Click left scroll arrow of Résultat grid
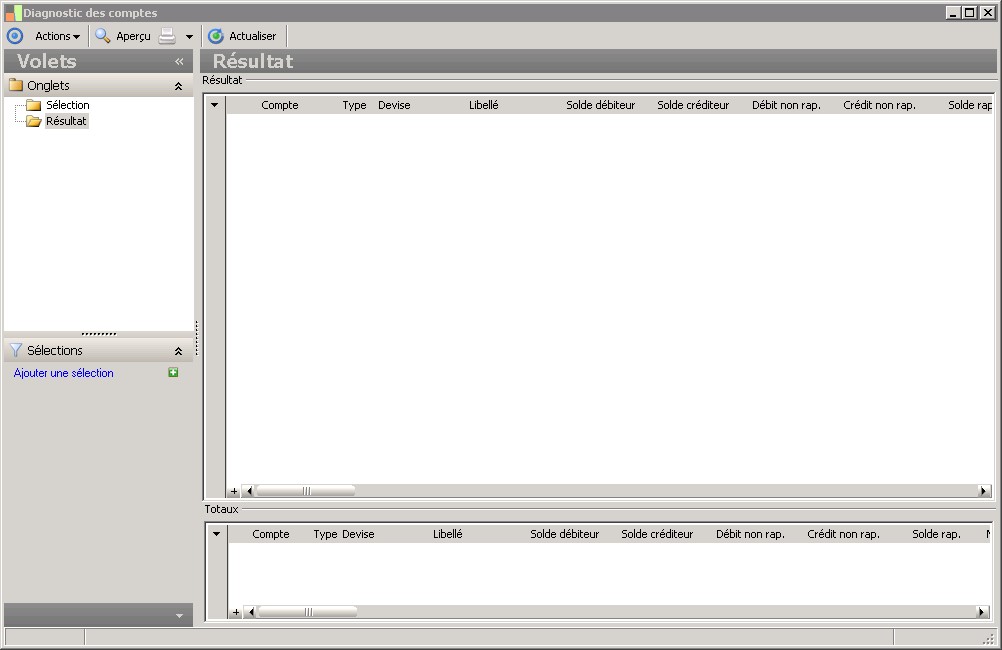 [x=249, y=491]
